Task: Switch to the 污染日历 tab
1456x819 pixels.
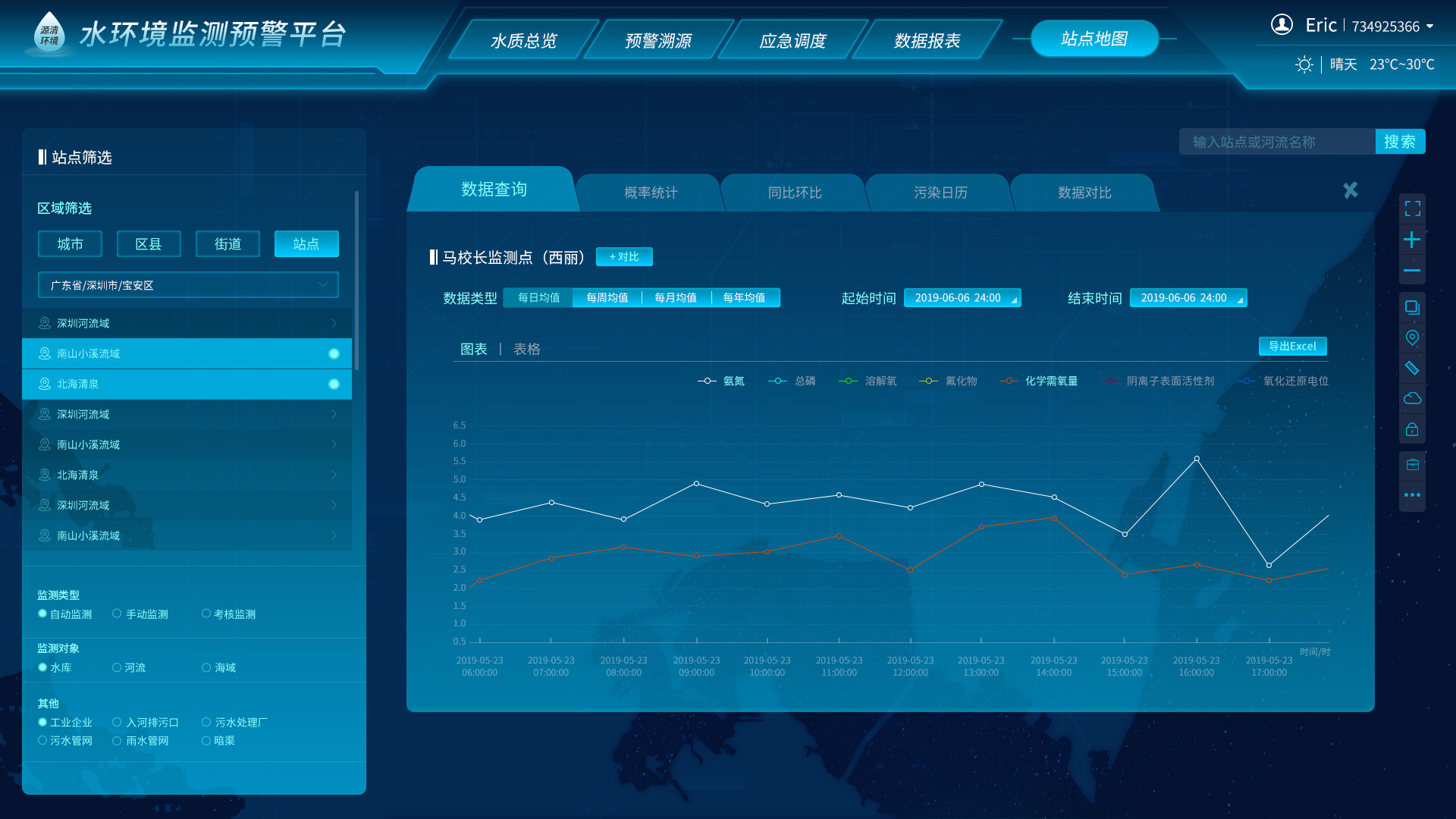Action: click(x=940, y=193)
